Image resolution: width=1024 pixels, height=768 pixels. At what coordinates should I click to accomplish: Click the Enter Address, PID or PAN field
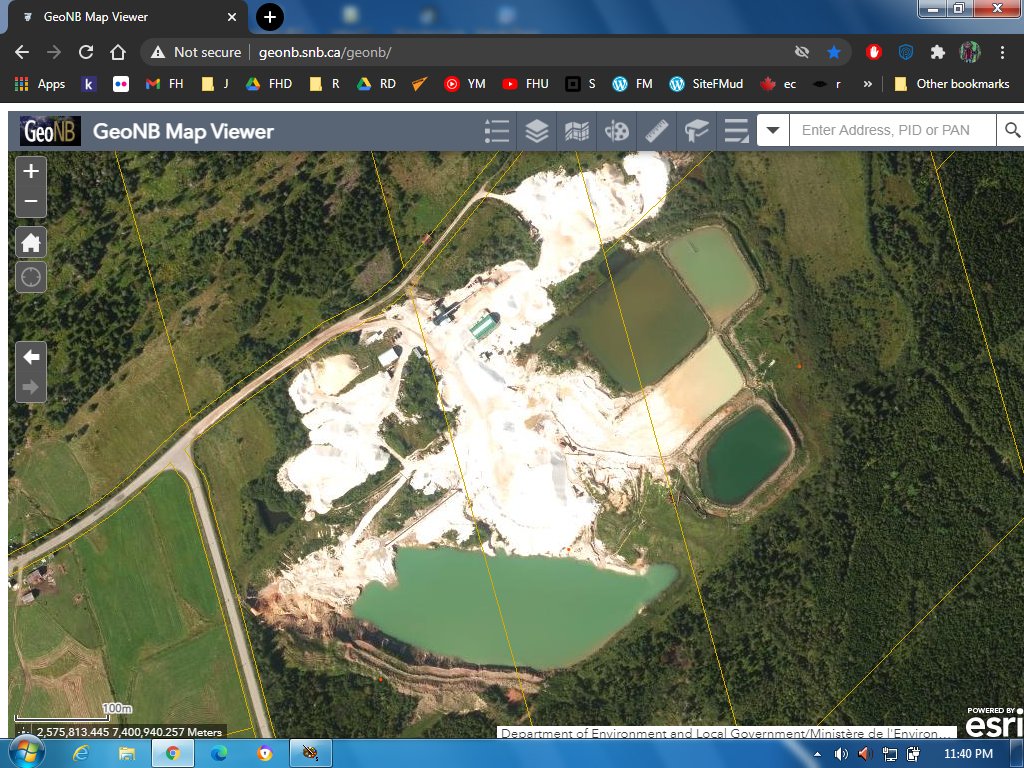892,131
